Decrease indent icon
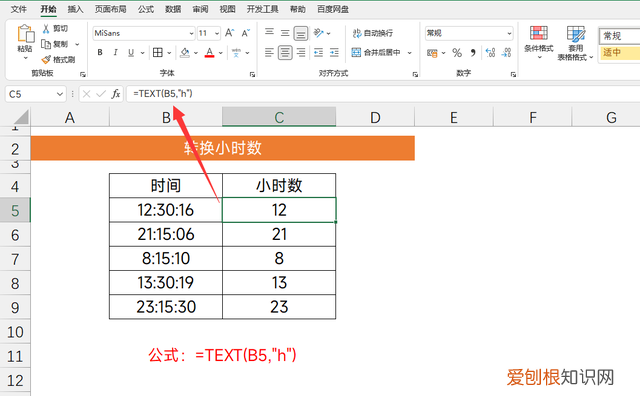Image resolution: width=640 pixels, height=396 pixels. [x=318, y=52]
